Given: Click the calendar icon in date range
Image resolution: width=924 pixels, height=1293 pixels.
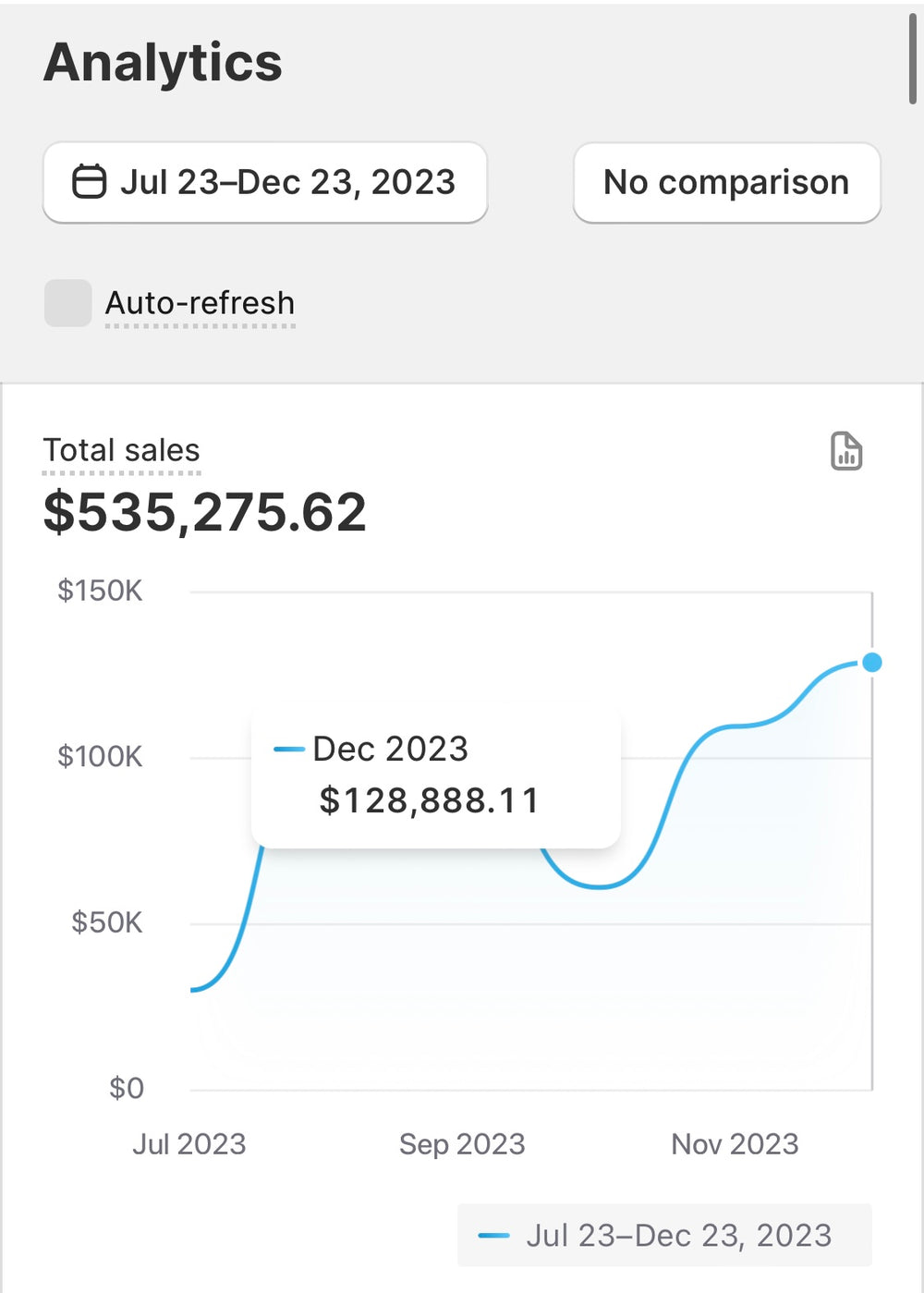Looking at the screenshot, I should [89, 182].
